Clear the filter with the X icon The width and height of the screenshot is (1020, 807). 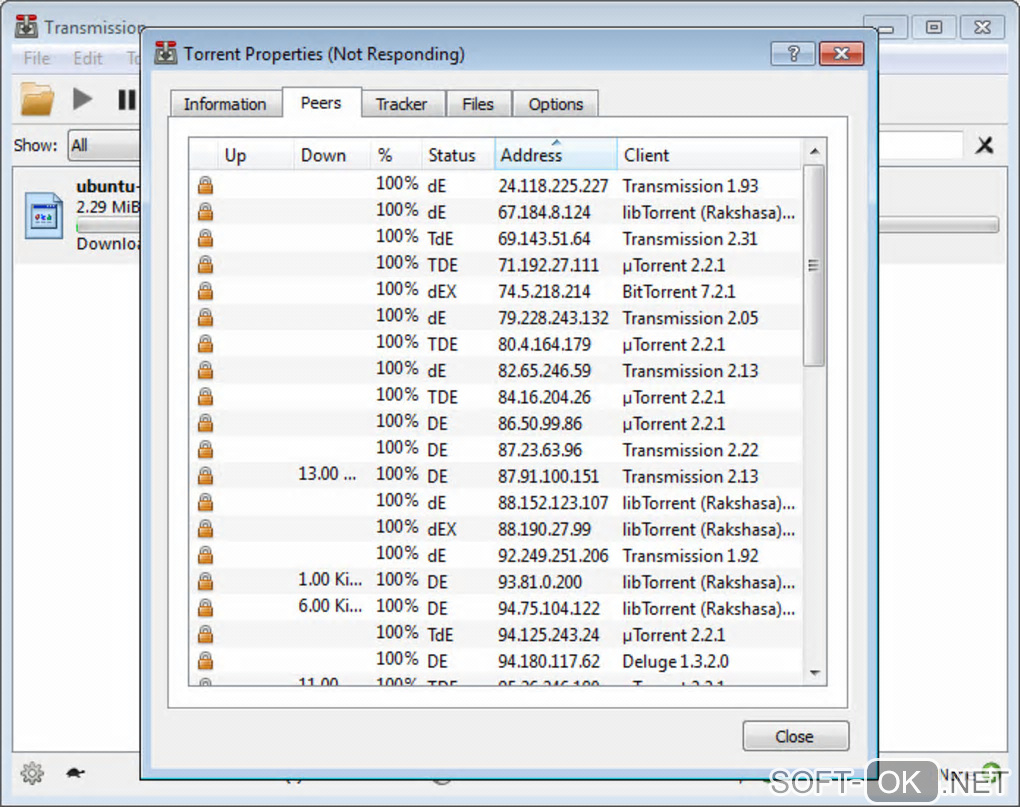pos(984,145)
